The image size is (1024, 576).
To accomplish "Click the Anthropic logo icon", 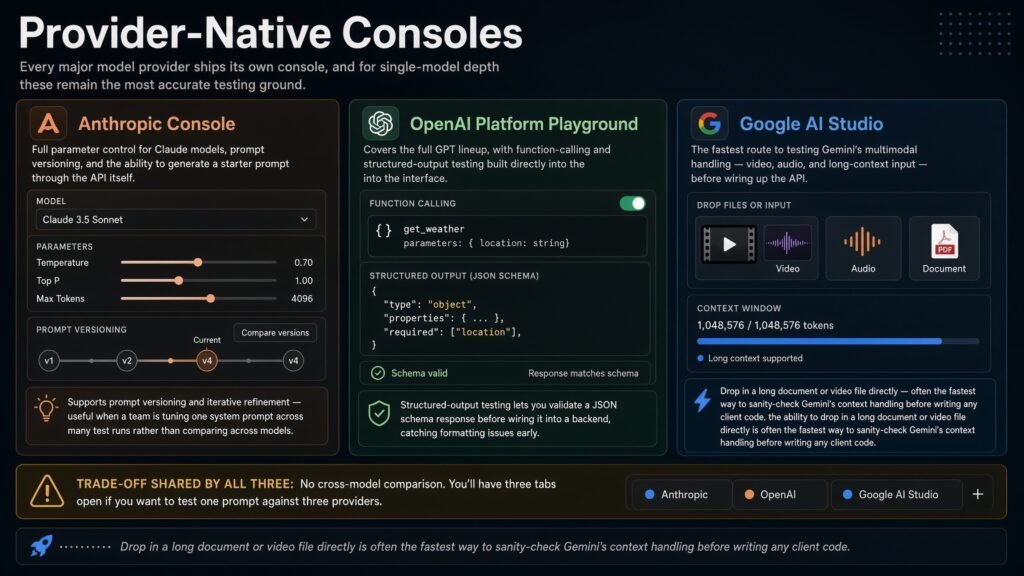I will click(x=48, y=123).
